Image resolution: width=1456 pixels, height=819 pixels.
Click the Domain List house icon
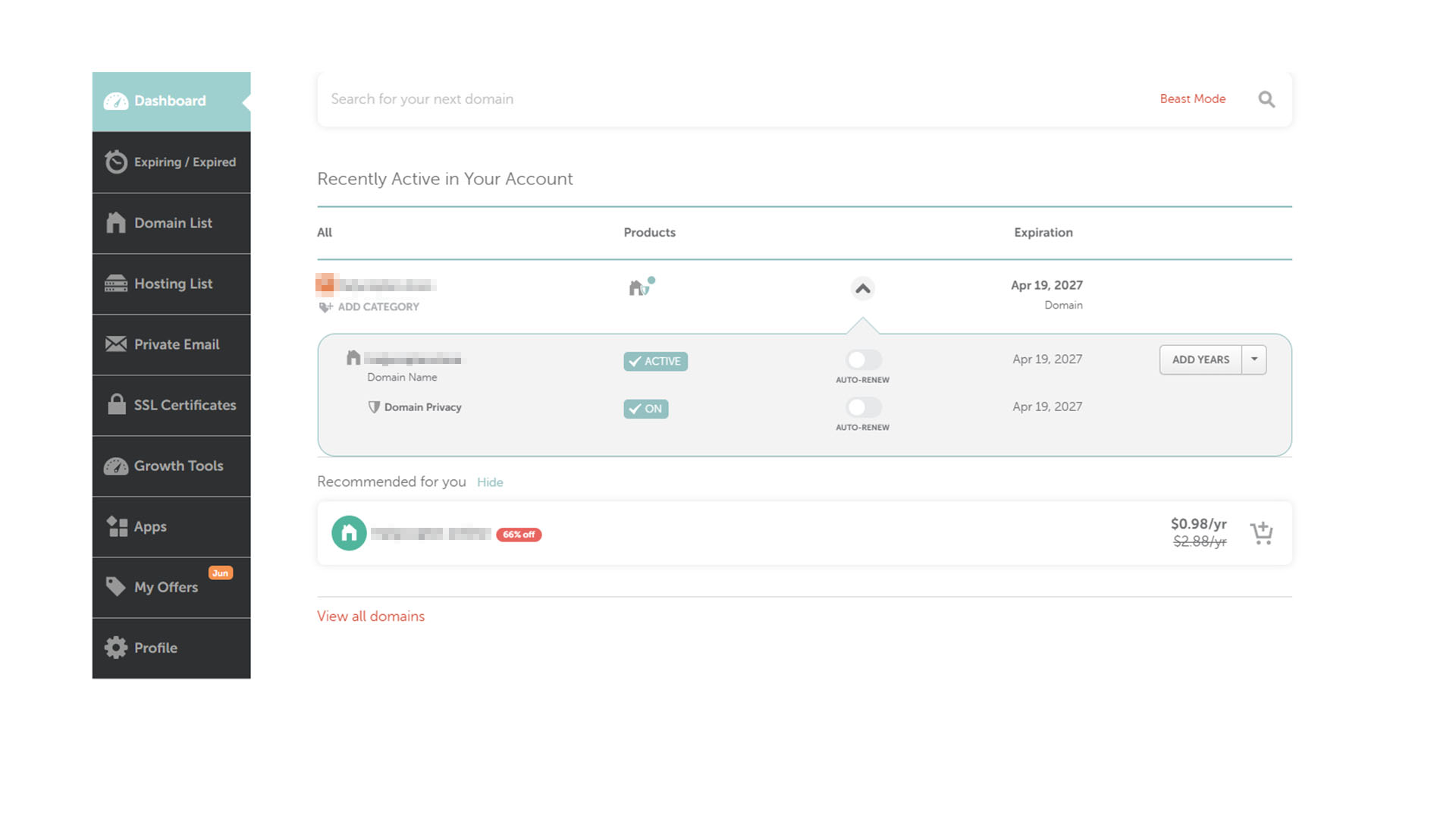pyautogui.click(x=116, y=222)
